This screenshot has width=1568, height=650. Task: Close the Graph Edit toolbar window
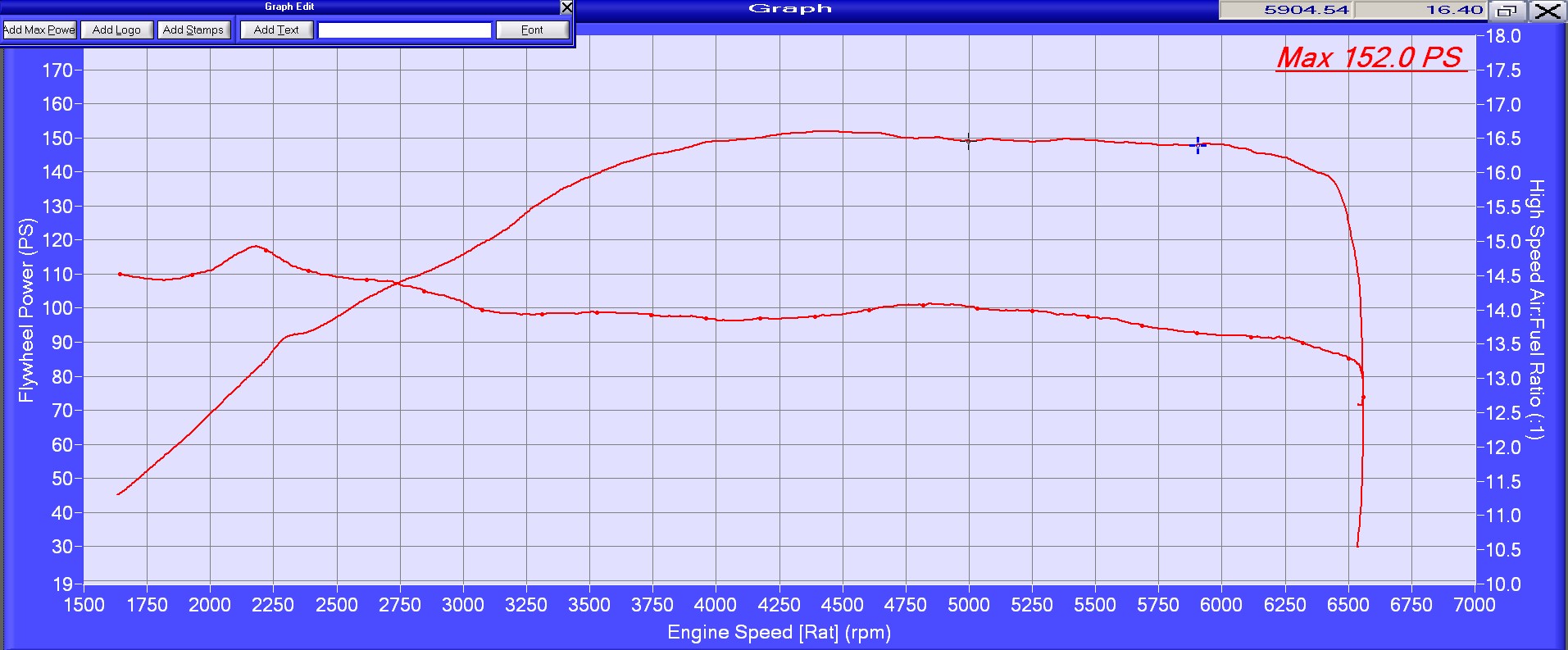pyautogui.click(x=566, y=7)
